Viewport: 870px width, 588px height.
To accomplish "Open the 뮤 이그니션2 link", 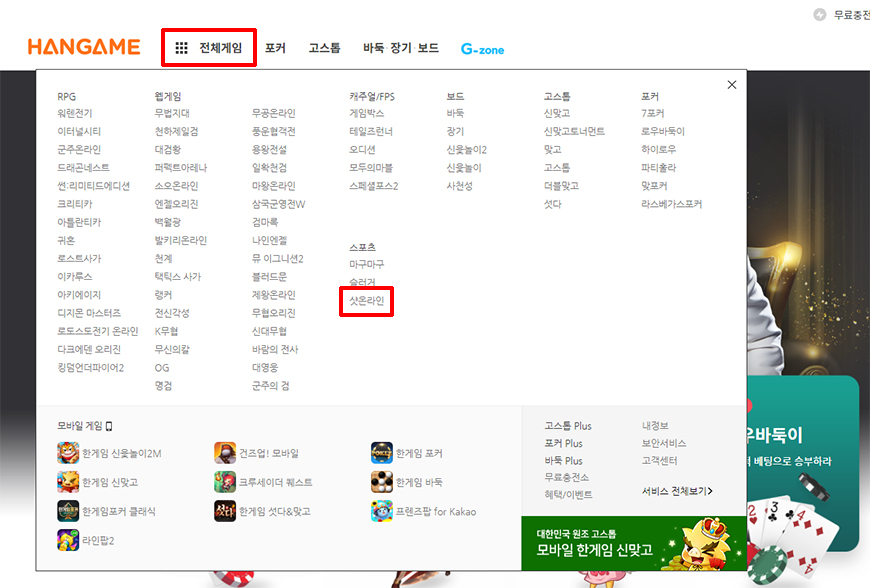I will pos(278,258).
